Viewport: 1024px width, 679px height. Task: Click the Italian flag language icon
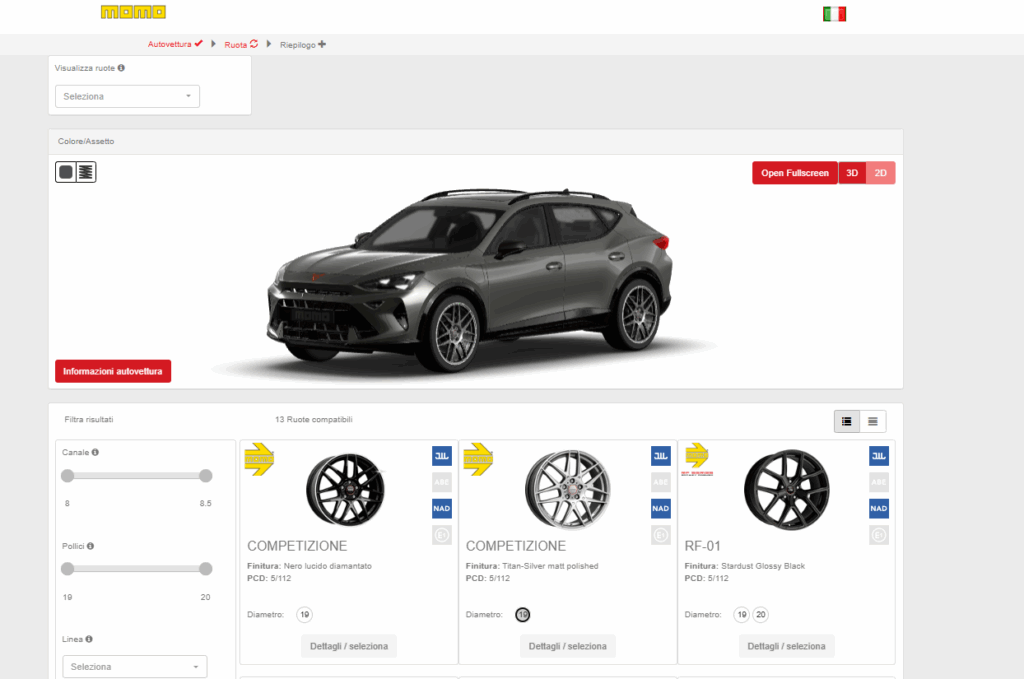point(834,14)
